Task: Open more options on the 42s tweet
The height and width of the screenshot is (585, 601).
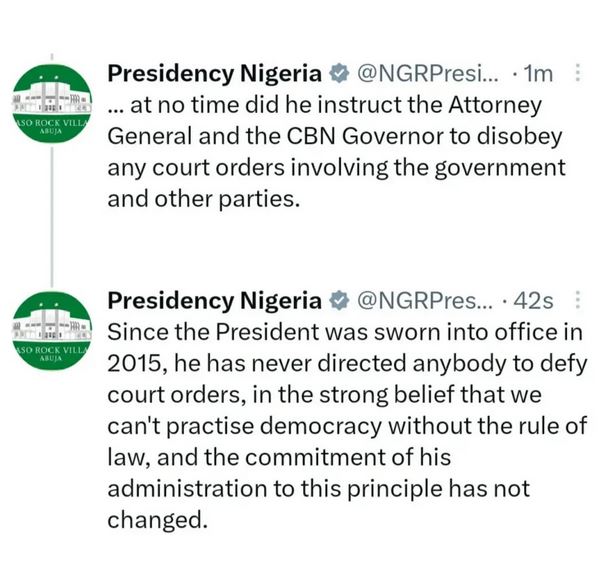Action: coord(577,300)
